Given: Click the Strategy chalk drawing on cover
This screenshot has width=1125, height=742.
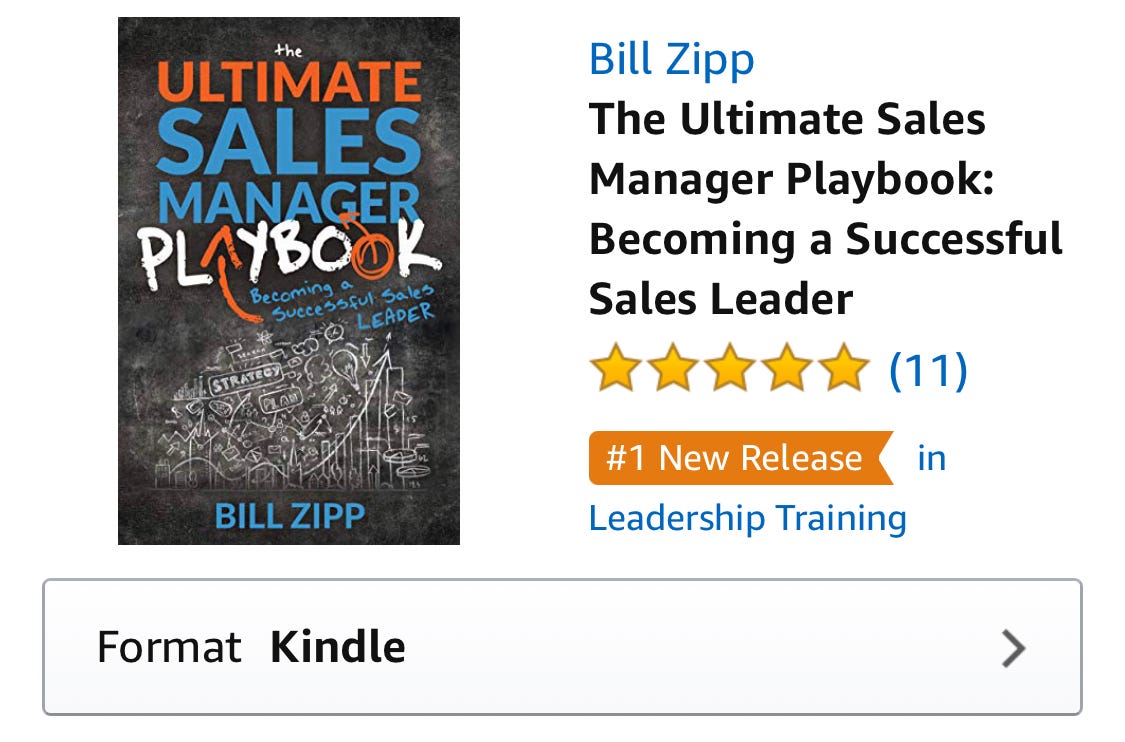Looking at the screenshot, I should pos(245,377).
